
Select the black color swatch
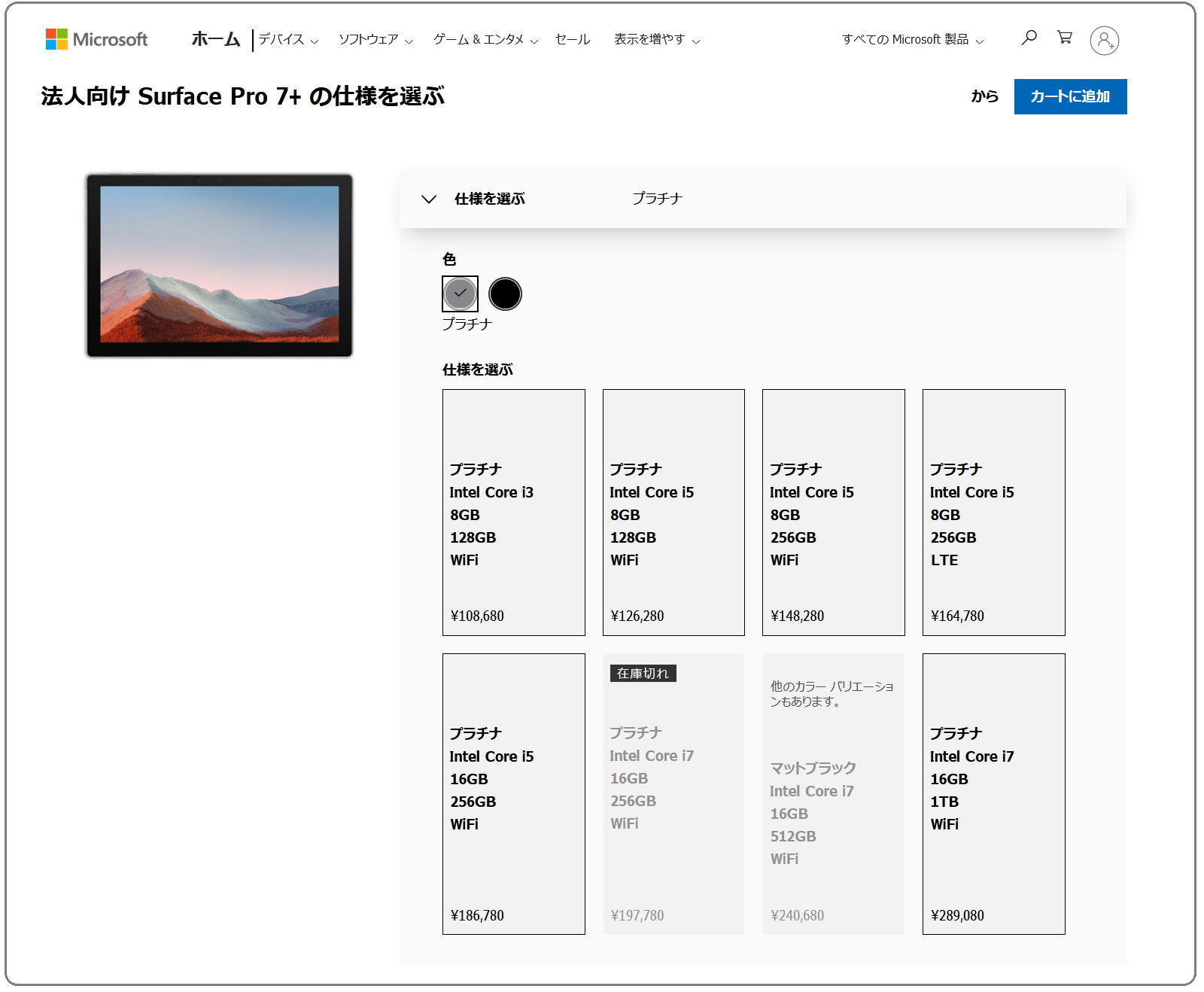pos(505,294)
